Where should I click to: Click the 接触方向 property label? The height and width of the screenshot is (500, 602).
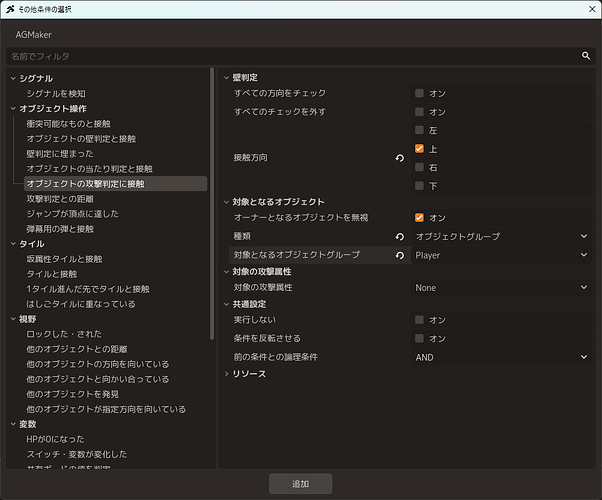point(251,157)
